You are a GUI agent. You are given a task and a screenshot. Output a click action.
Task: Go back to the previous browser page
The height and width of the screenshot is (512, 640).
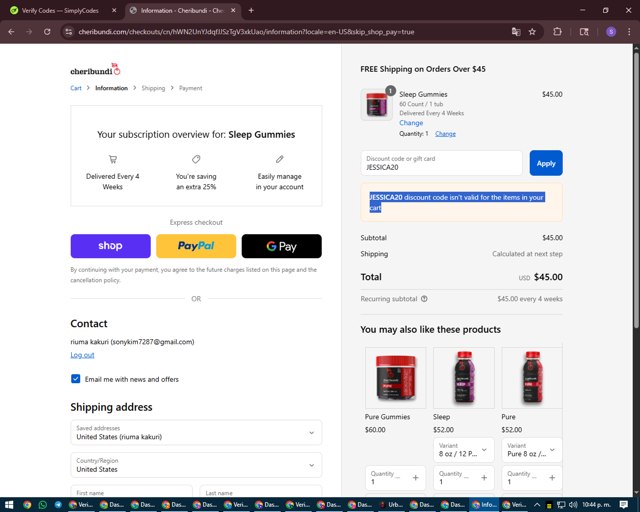click(11, 31)
